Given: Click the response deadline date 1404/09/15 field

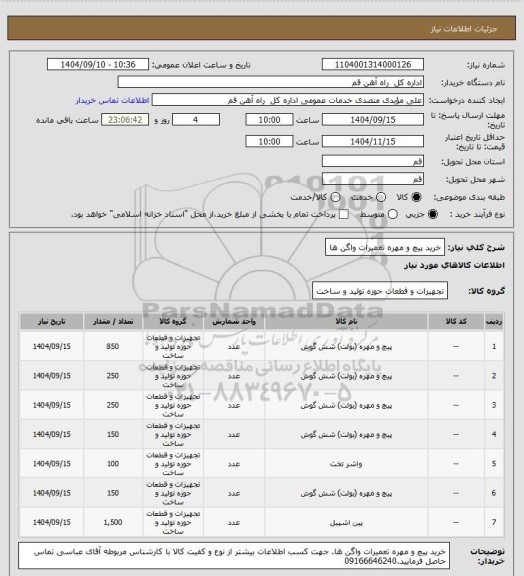Looking at the screenshot, I should click(373, 120).
